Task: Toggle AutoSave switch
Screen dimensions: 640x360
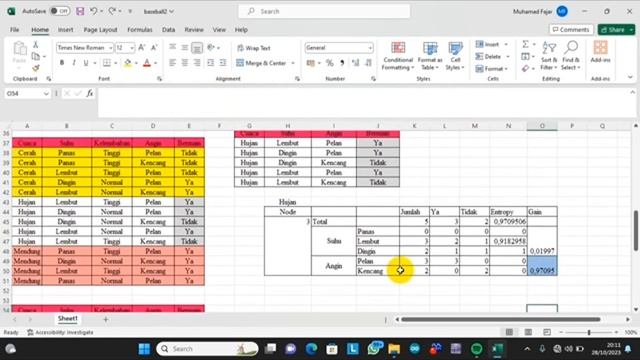Action: click(x=60, y=11)
